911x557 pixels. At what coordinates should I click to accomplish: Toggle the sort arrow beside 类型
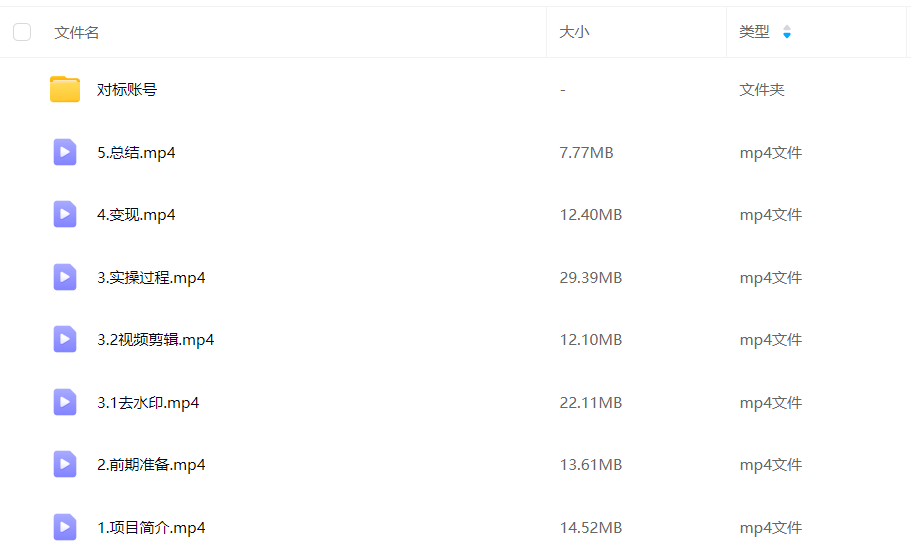click(787, 32)
